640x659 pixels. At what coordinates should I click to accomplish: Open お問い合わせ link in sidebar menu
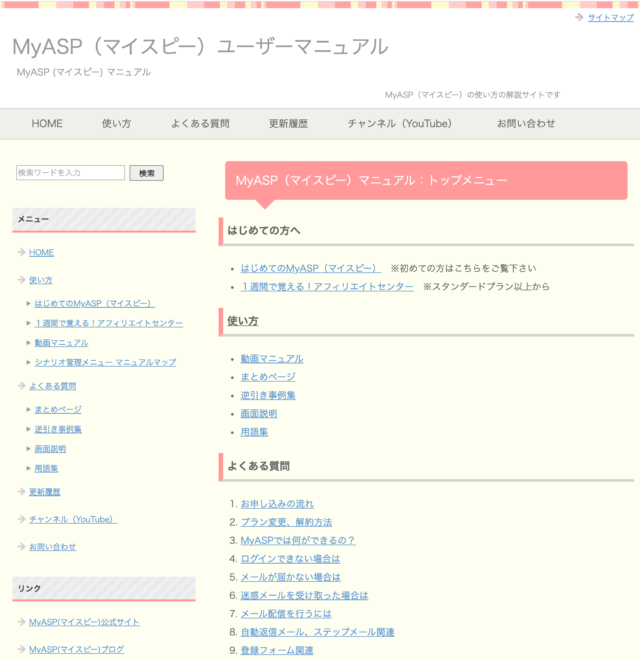click(x=53, y=547)
